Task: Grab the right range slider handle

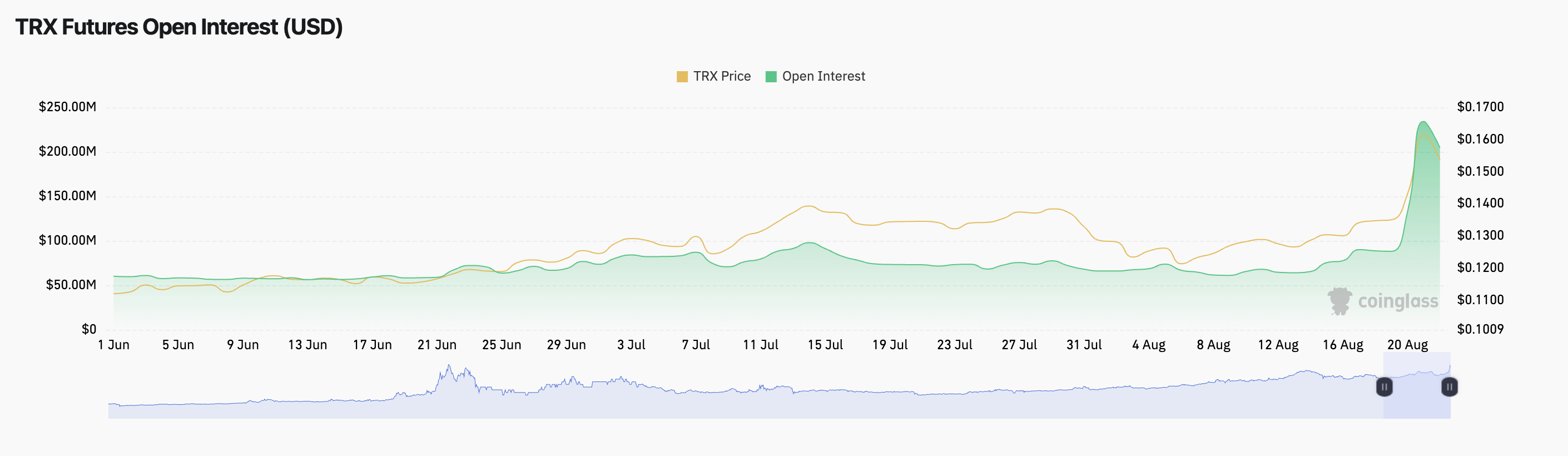Action: (x=1450, y=386)
